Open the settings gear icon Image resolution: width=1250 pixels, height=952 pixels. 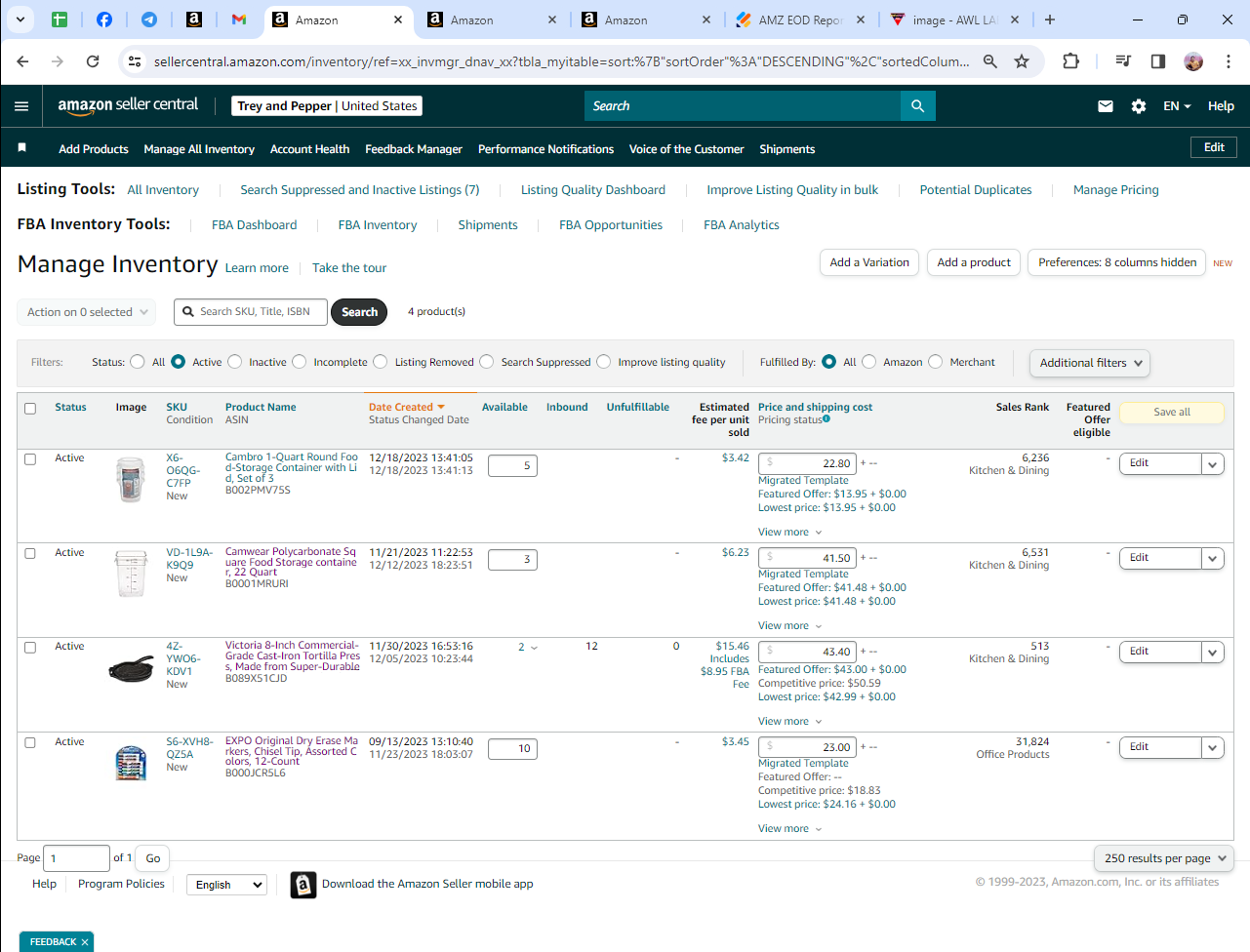point(1139,106)
